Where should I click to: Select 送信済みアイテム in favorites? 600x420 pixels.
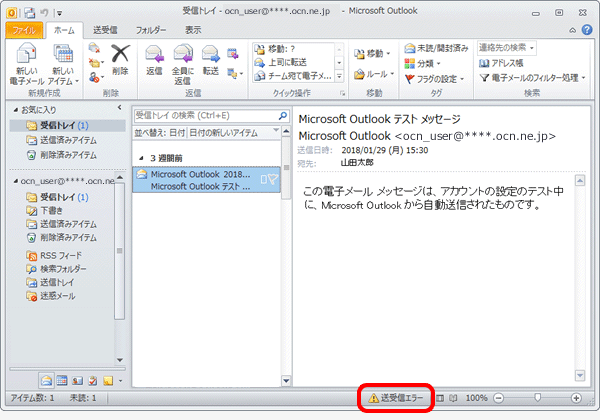coord(67,140)
